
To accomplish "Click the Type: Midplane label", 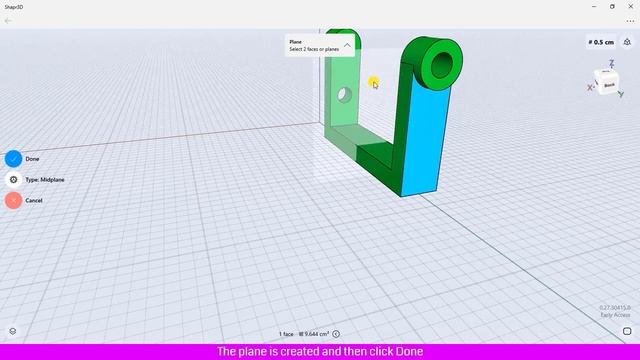I will click(x=45, y=180).
